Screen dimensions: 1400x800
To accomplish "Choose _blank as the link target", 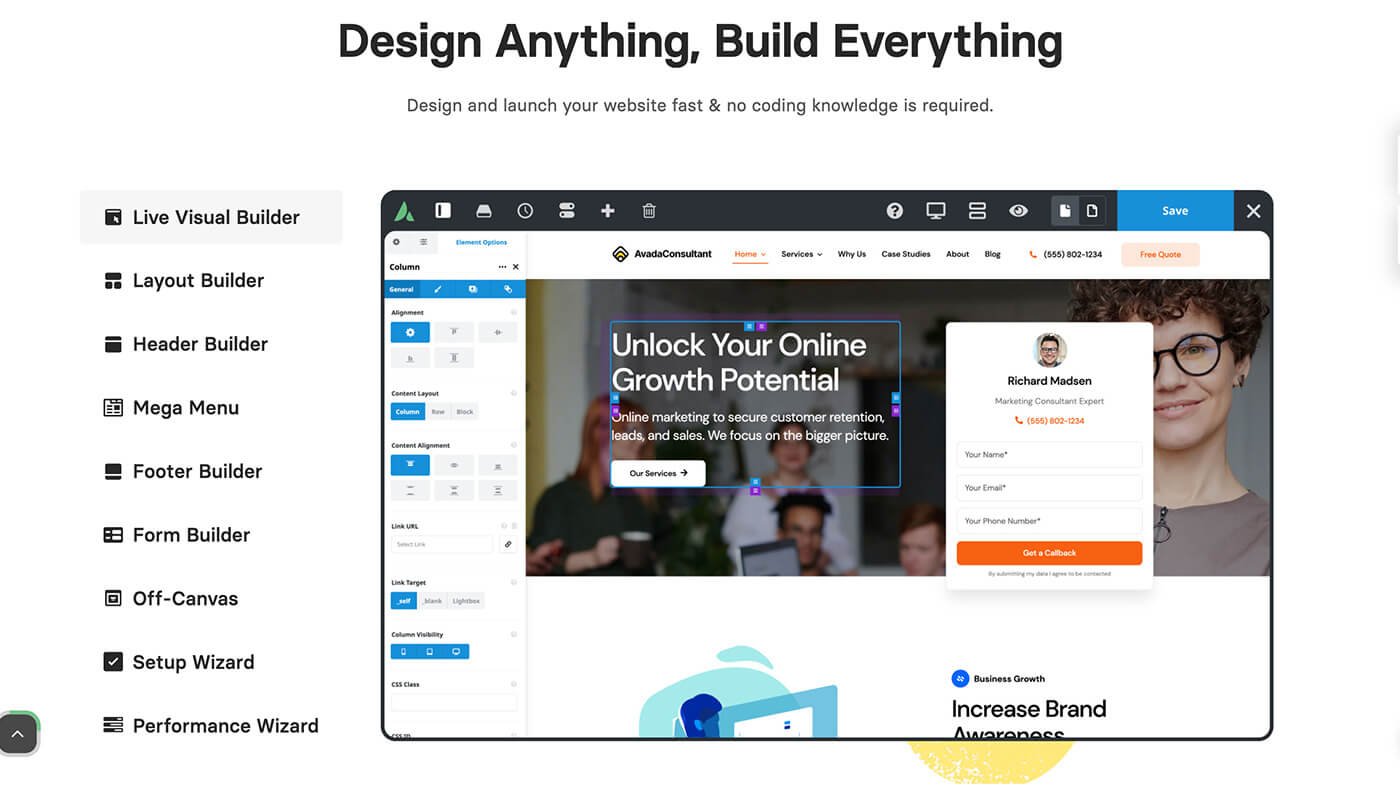I will (x=432, y=601).
